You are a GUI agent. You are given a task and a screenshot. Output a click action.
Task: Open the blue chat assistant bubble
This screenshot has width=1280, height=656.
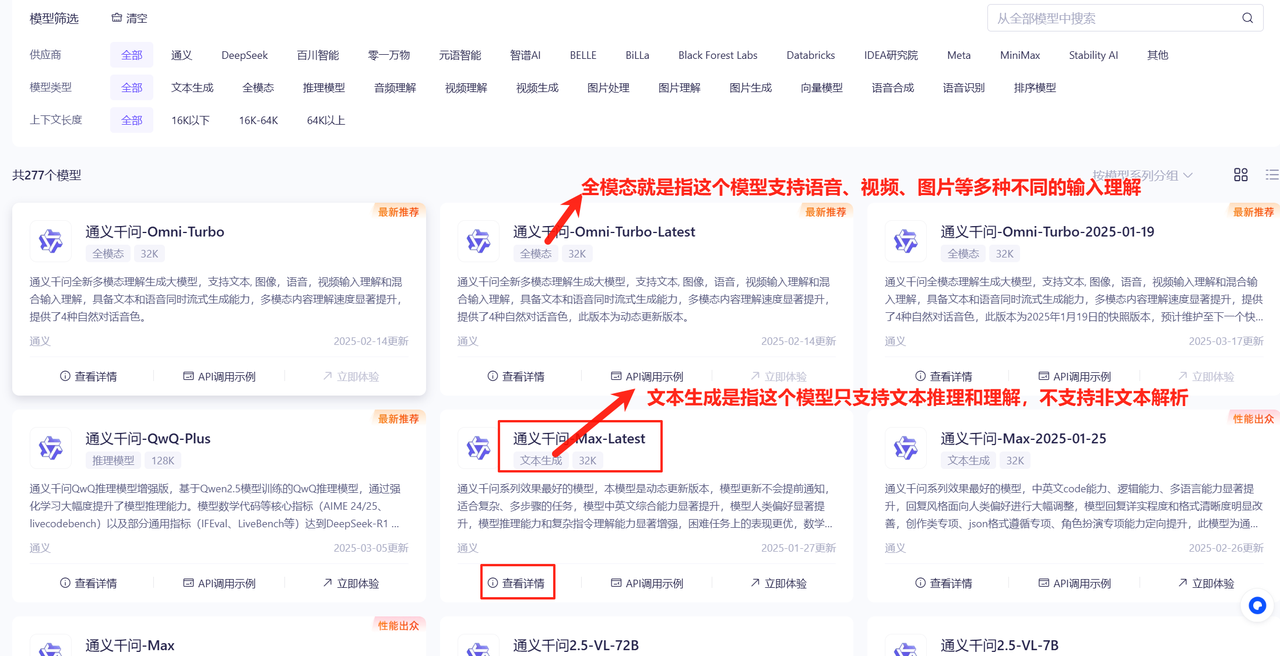click(1257, 605)
